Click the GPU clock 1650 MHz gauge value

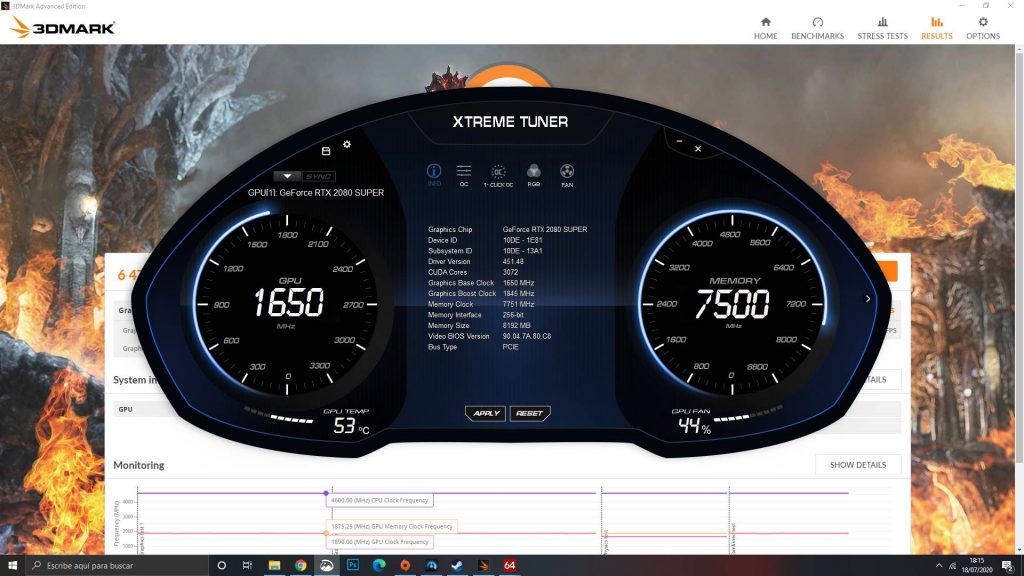tap(289, 302)
